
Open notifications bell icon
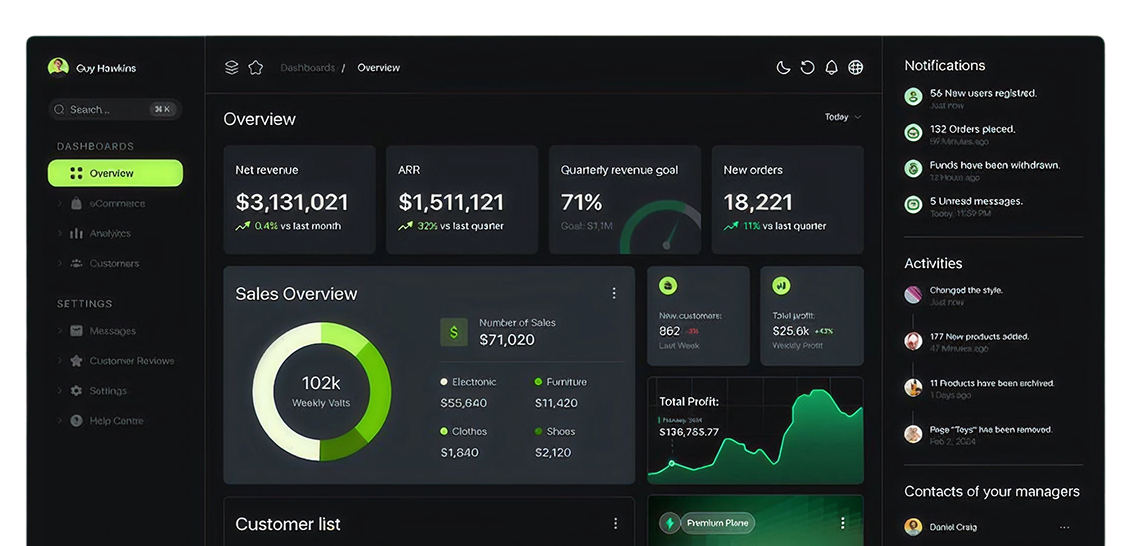[831, 68]
